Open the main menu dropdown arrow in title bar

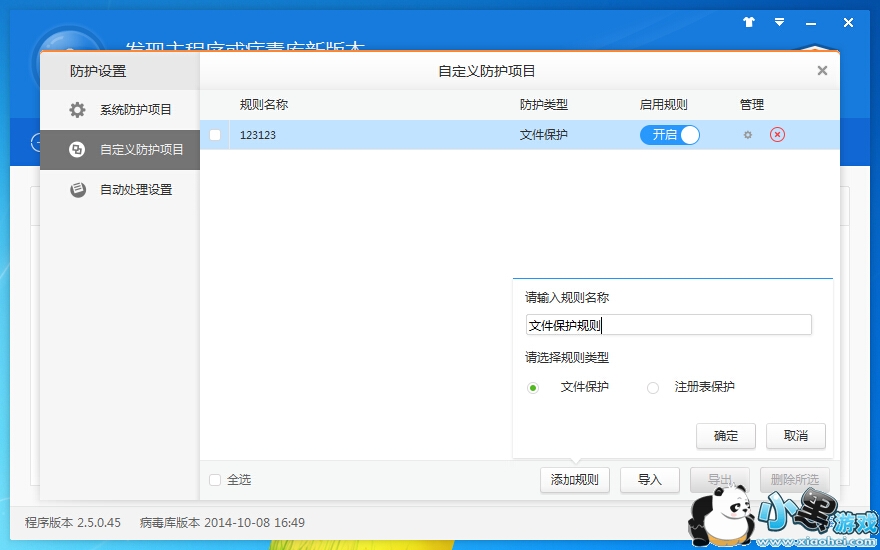coord(780,22)
